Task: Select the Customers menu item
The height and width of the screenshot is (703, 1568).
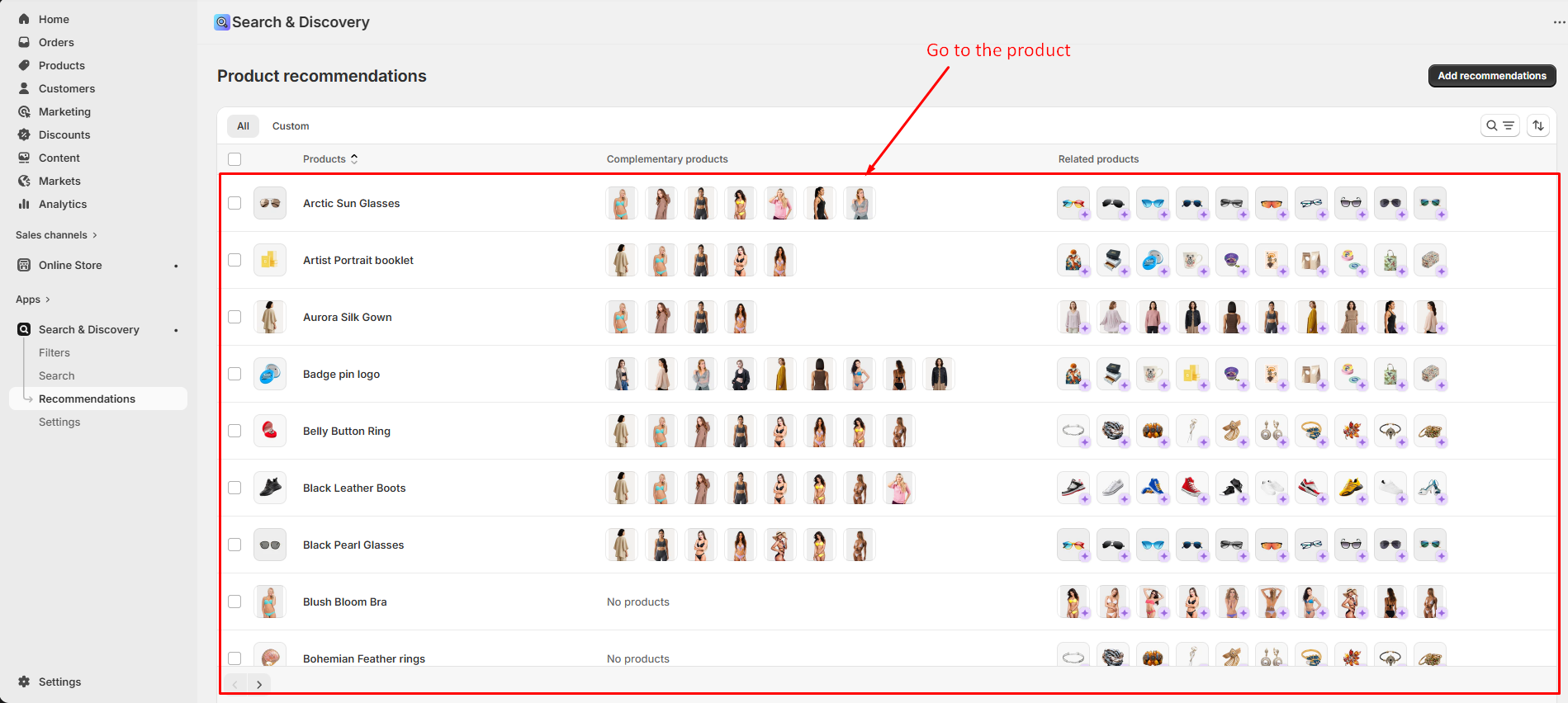Action: tap(66, 88)
